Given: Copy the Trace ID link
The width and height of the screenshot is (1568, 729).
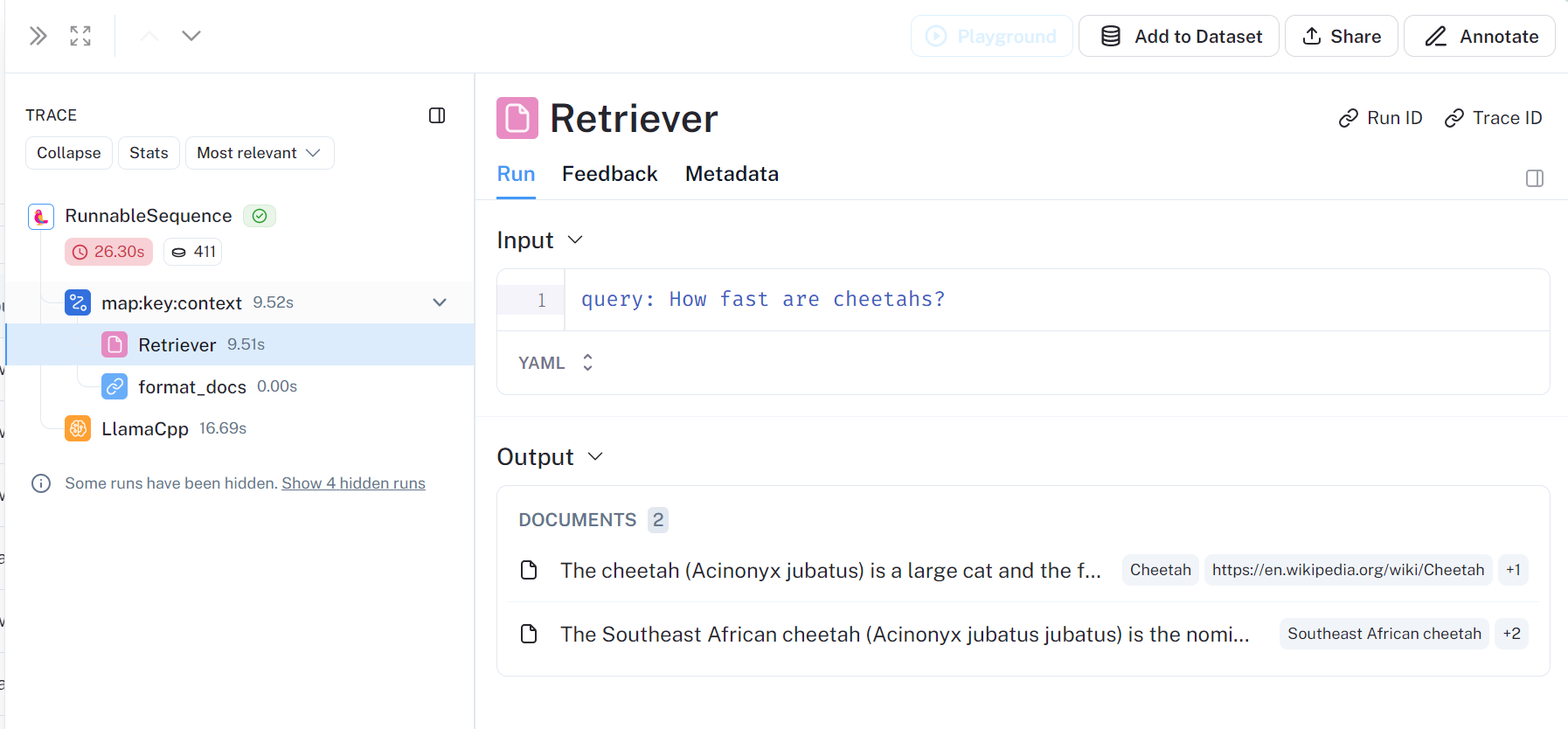Looking at the screenshot, I should pyautogui.click(x=1493, y=118).
